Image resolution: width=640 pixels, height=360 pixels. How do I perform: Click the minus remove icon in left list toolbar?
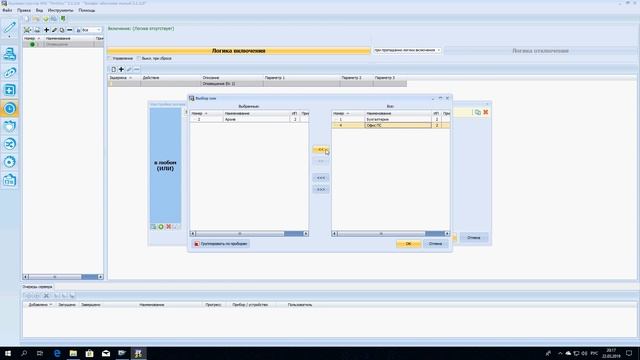[x=70, y=30]
